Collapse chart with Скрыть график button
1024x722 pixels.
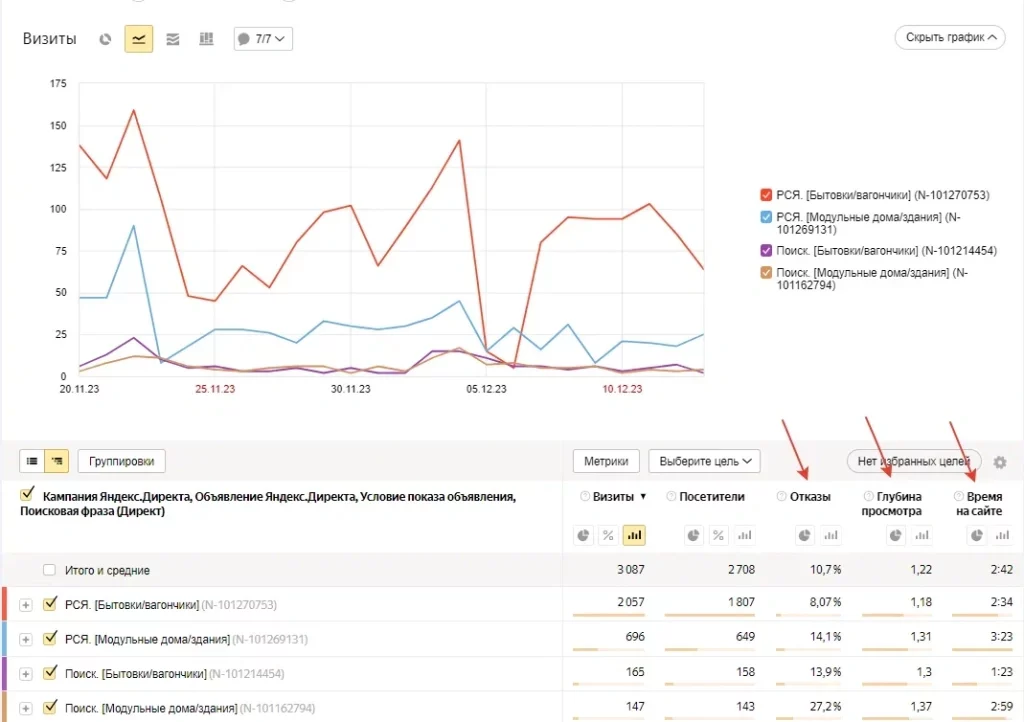(x=950, y=38)
